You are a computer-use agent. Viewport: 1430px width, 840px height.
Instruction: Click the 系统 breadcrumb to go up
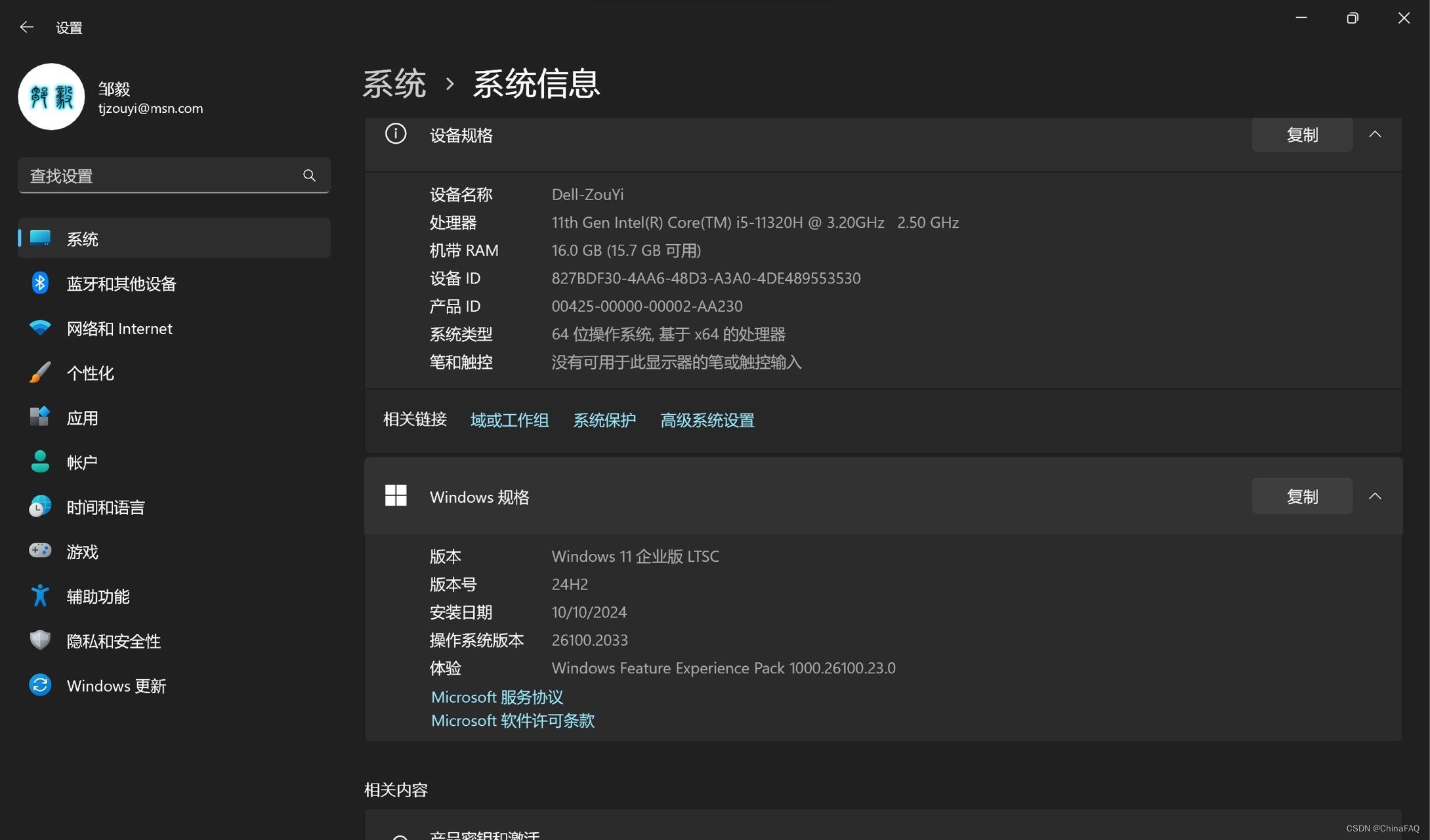[394, 84]
